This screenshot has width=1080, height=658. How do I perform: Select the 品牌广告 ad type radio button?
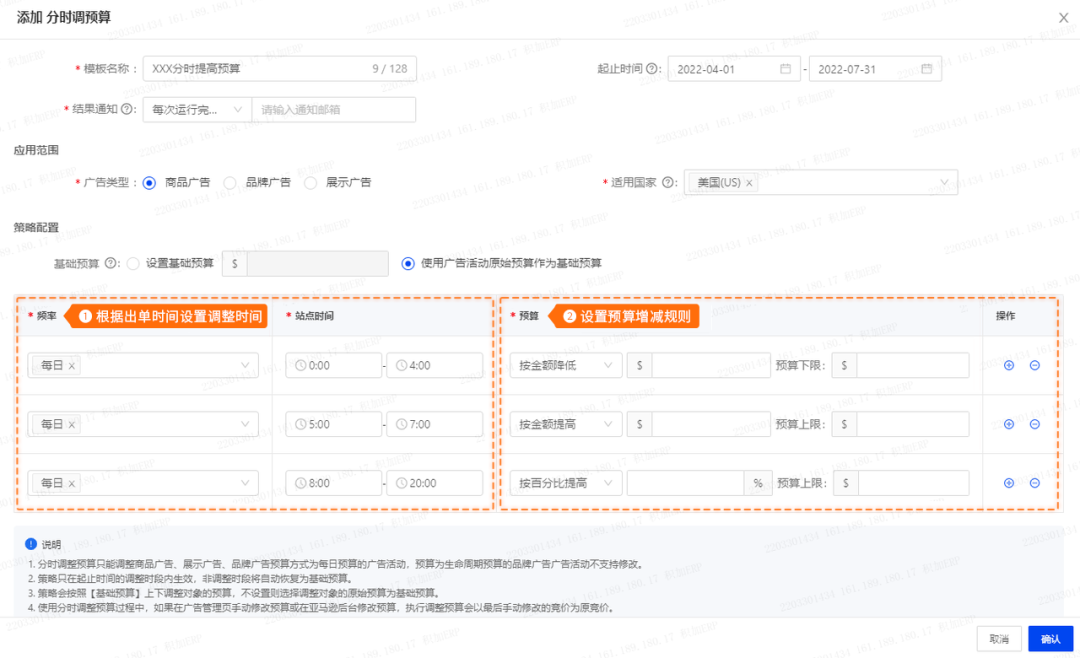(x=230, y=182)
